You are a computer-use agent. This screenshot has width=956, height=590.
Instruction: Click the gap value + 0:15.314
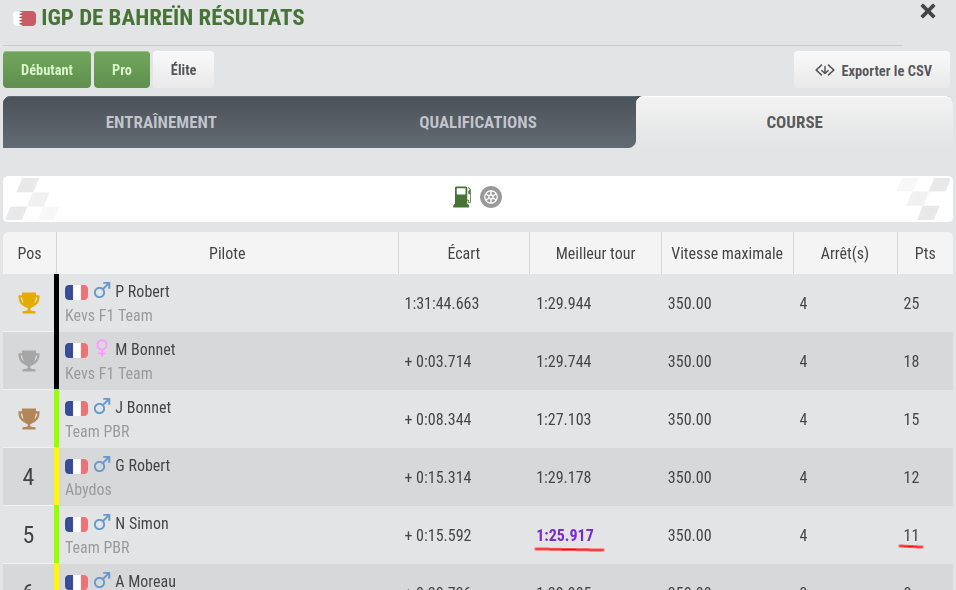click(x=438, y=477)
